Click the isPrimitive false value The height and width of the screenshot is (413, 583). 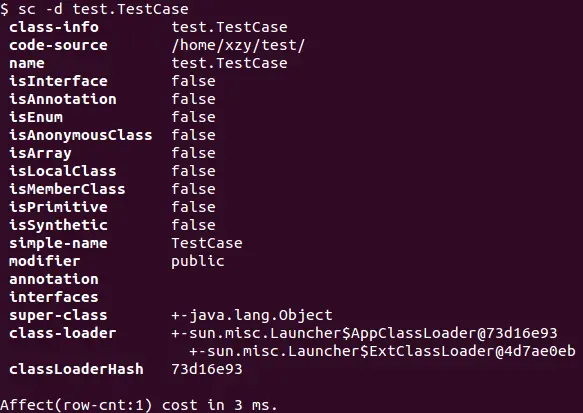pyautogui.click(x=193, y=207)
